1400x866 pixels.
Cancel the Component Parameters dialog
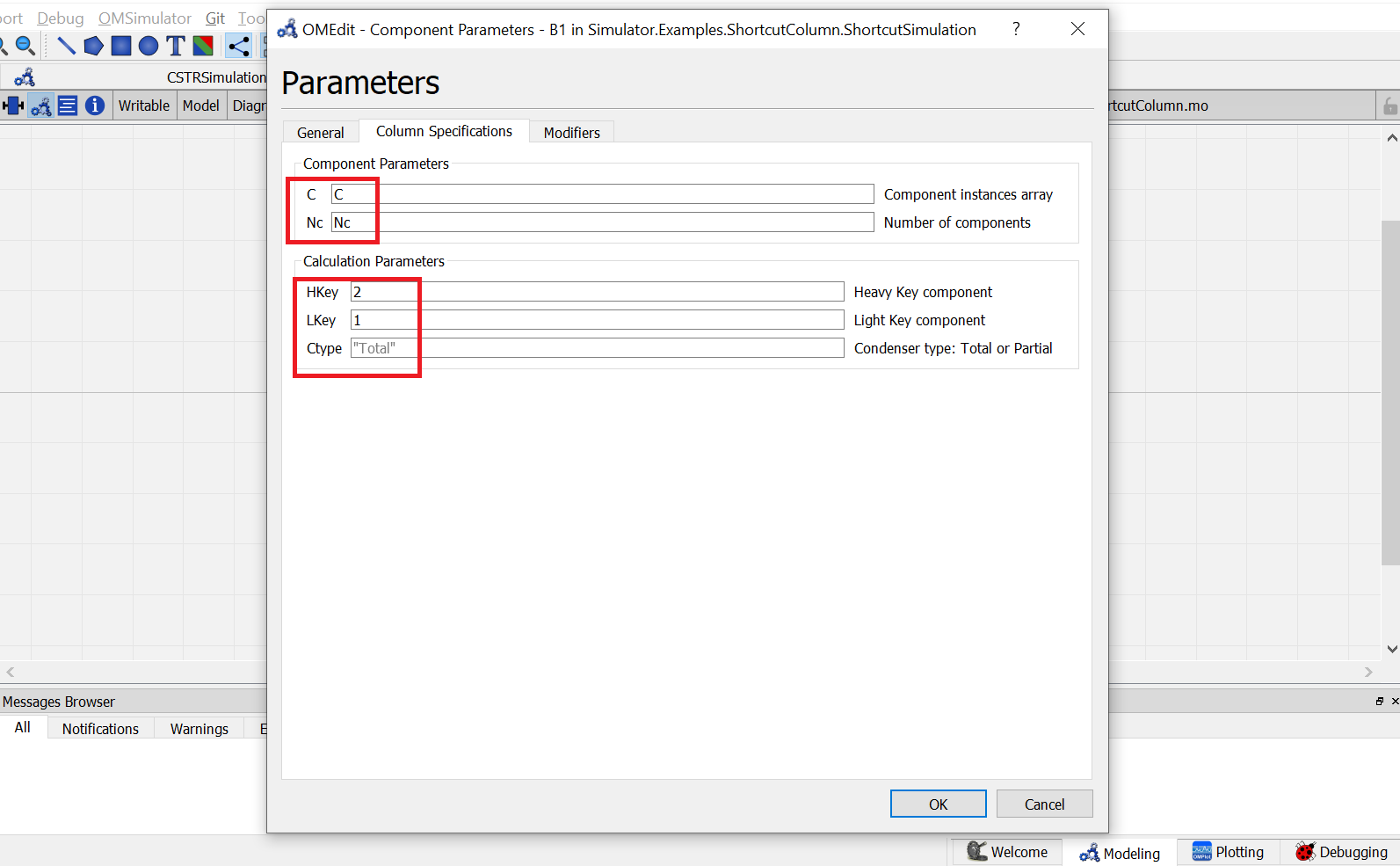(1045, 804)
